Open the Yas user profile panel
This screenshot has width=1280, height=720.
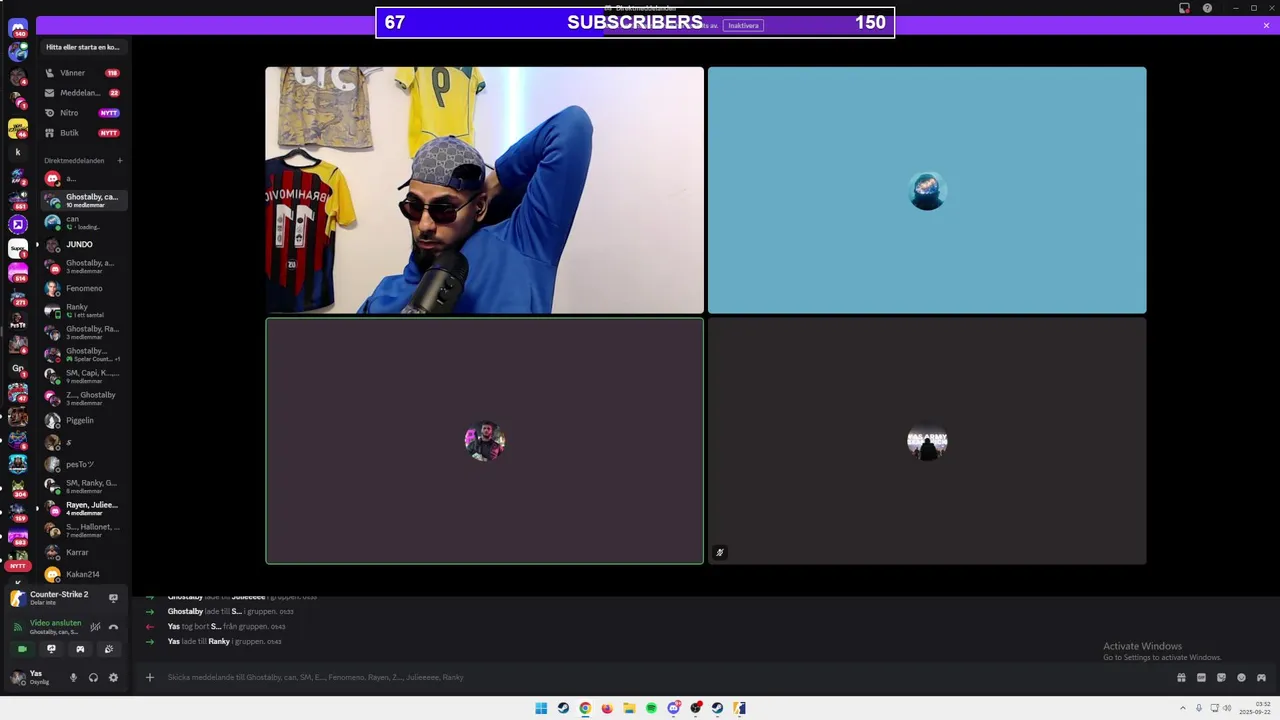click(35, 677)
